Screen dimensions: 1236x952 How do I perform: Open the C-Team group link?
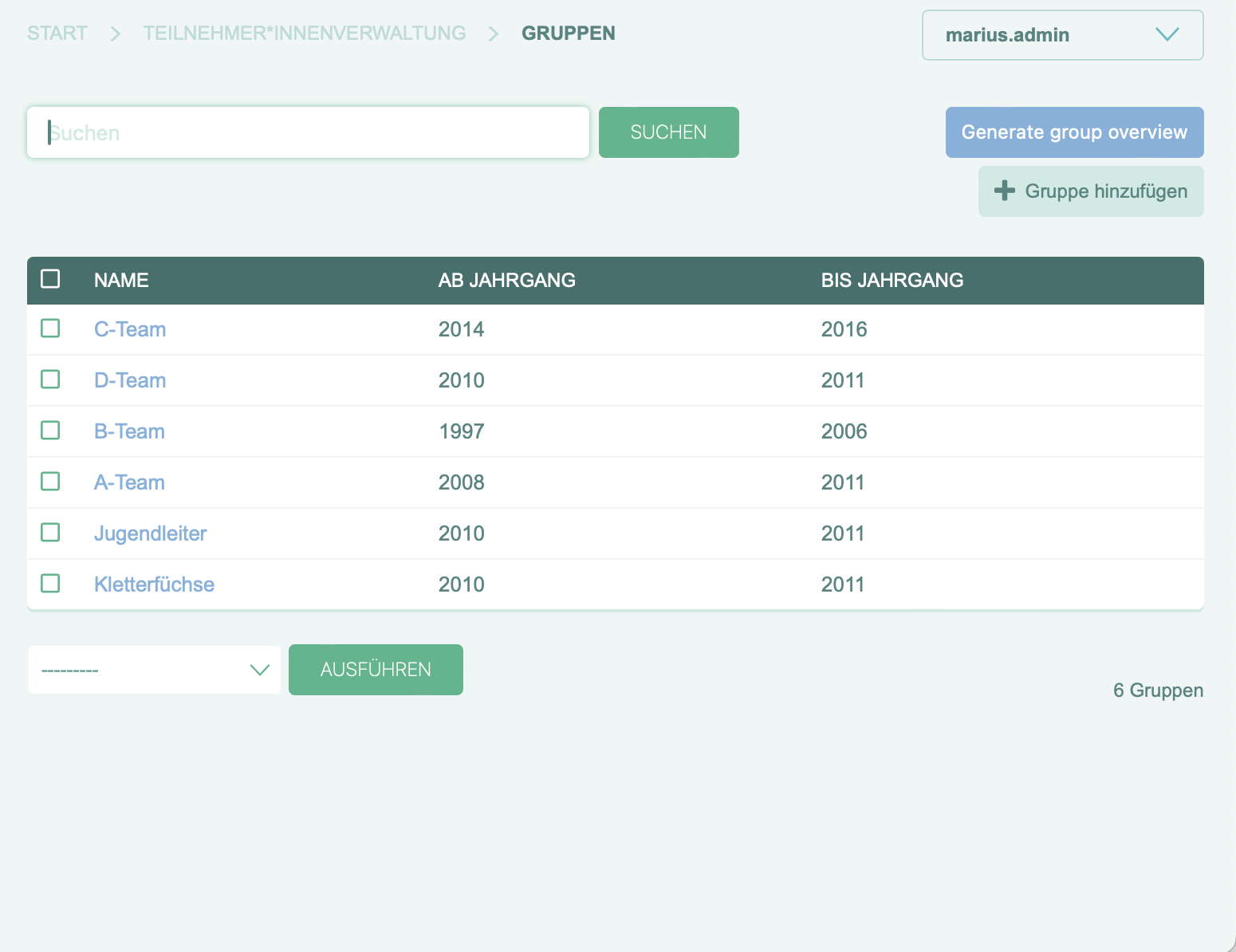coord(130,329)
